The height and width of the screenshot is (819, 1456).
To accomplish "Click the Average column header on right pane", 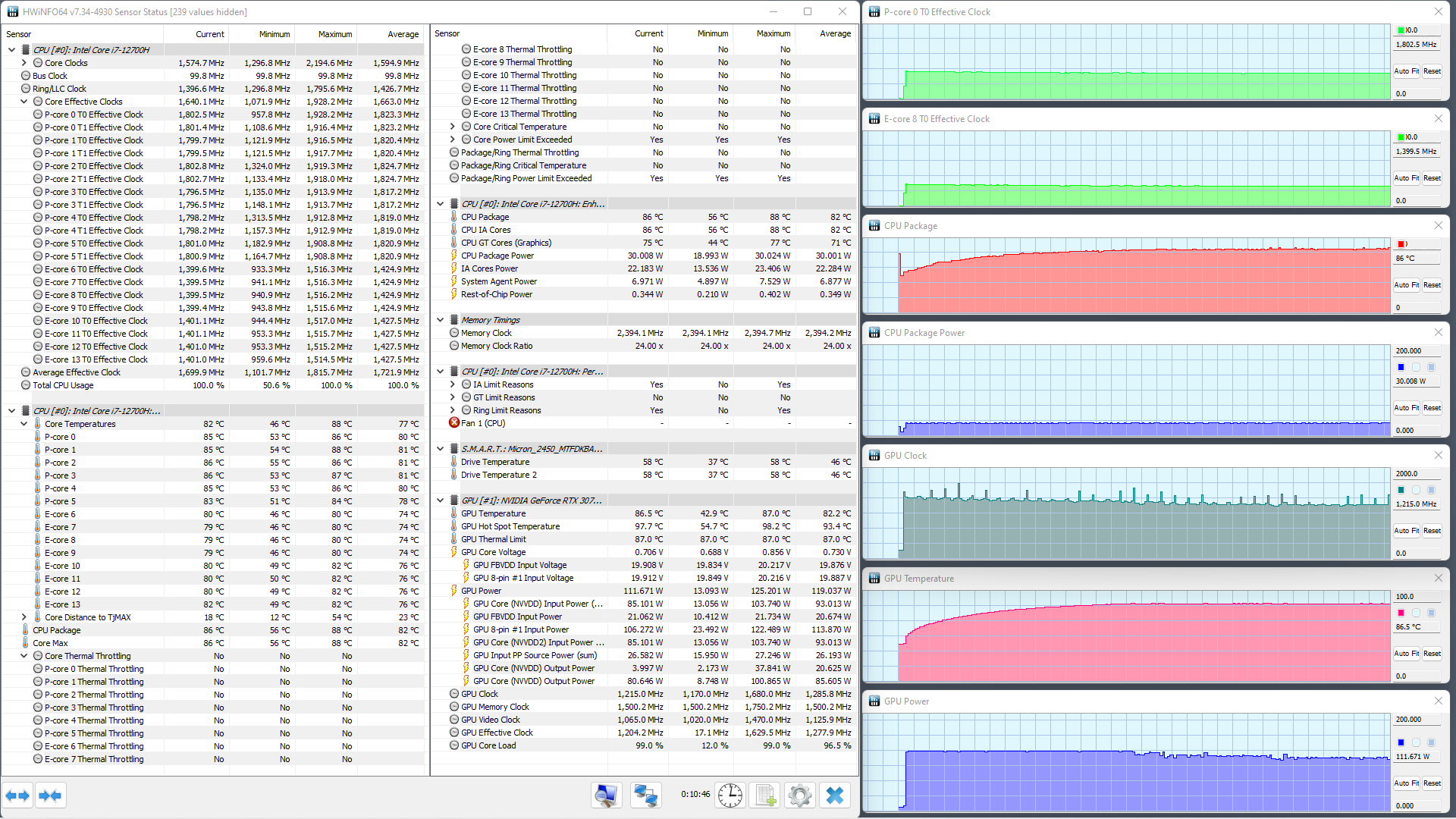I will click(x=835, y=33).
